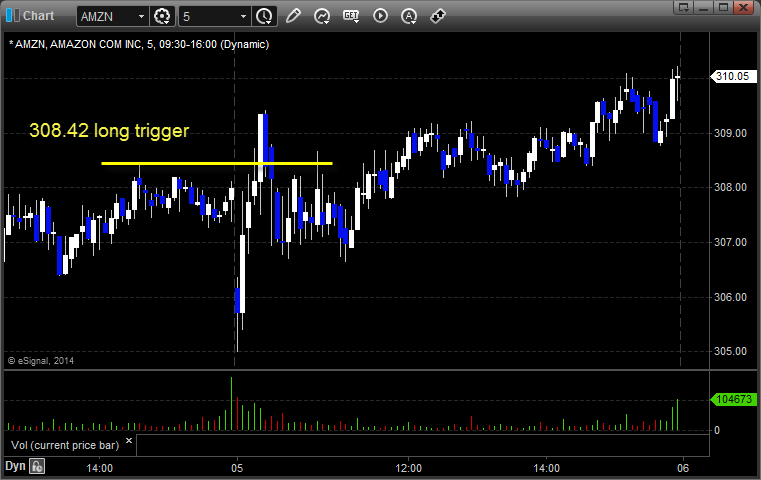The height and width of the screenshot is (480, 761).
Task: Minimize the chart window
Action: pos(704,7)
